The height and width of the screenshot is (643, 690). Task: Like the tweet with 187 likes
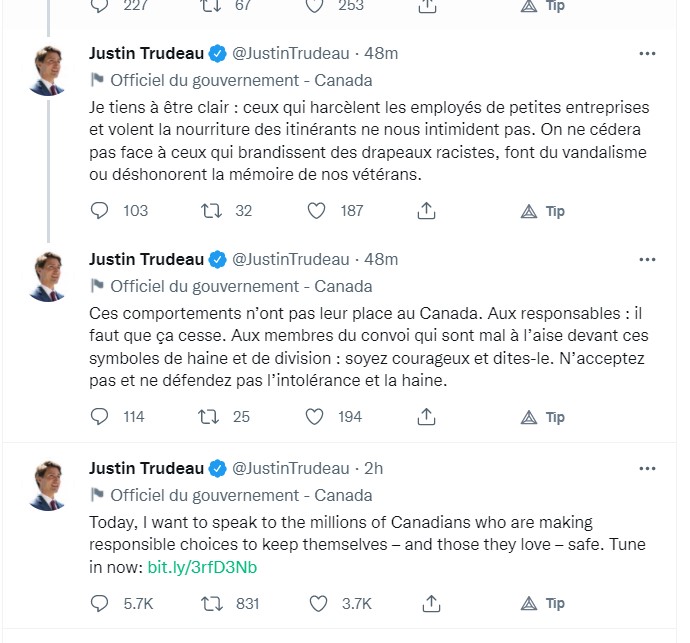[x=317, y=211]
